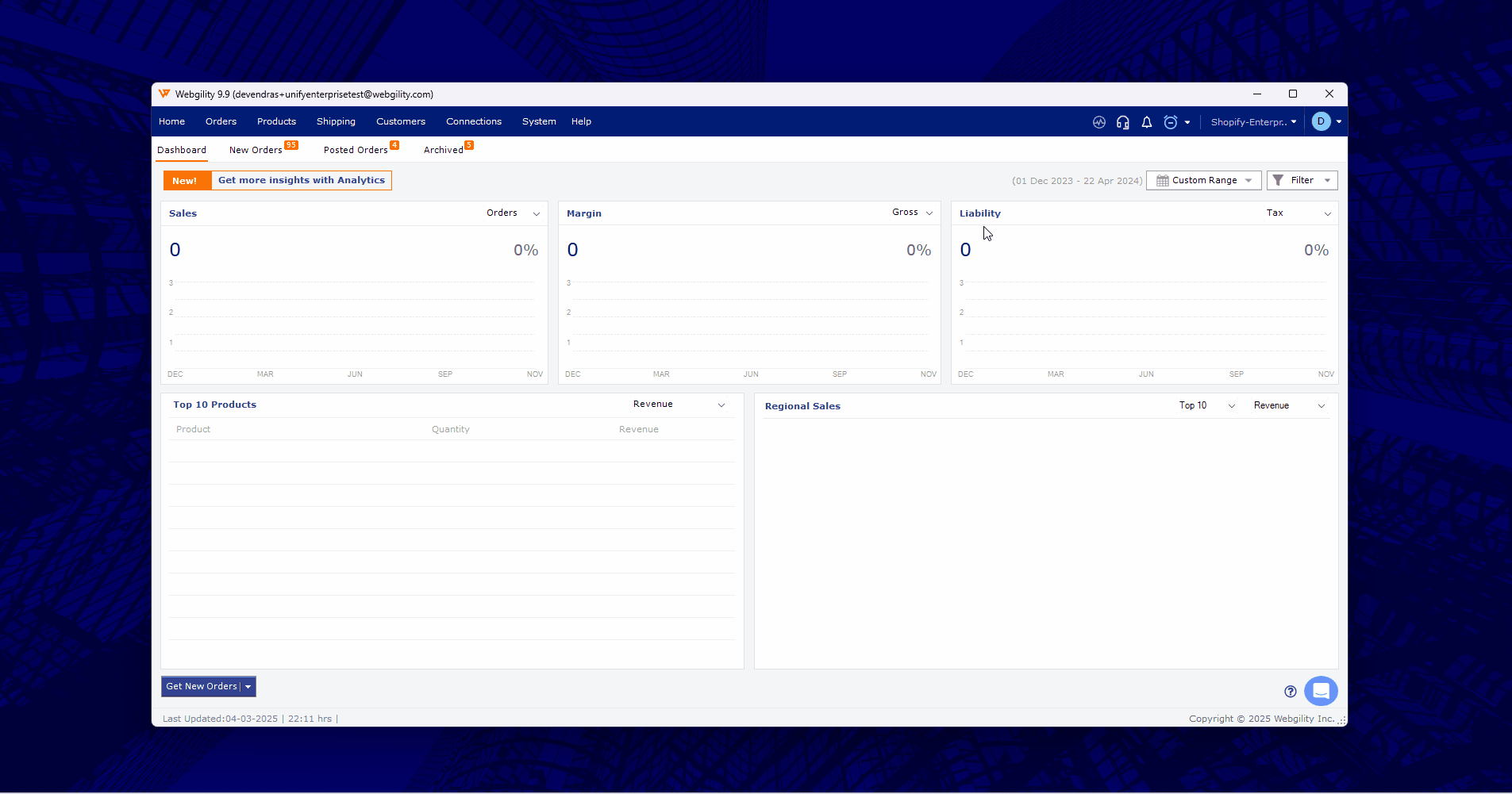Switch to the New Orders tab
The image size is (1512, 794).
point(256,150)
